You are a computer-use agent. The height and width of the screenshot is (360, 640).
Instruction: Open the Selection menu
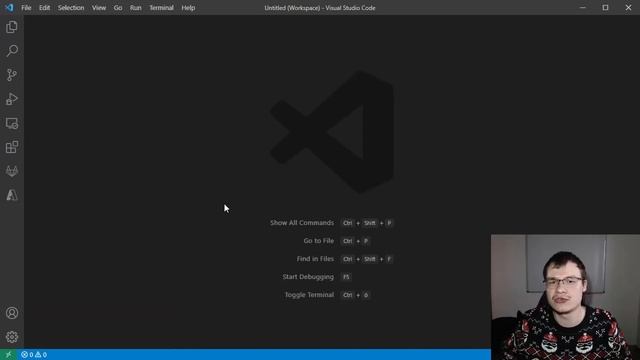[x=71, y=8]
